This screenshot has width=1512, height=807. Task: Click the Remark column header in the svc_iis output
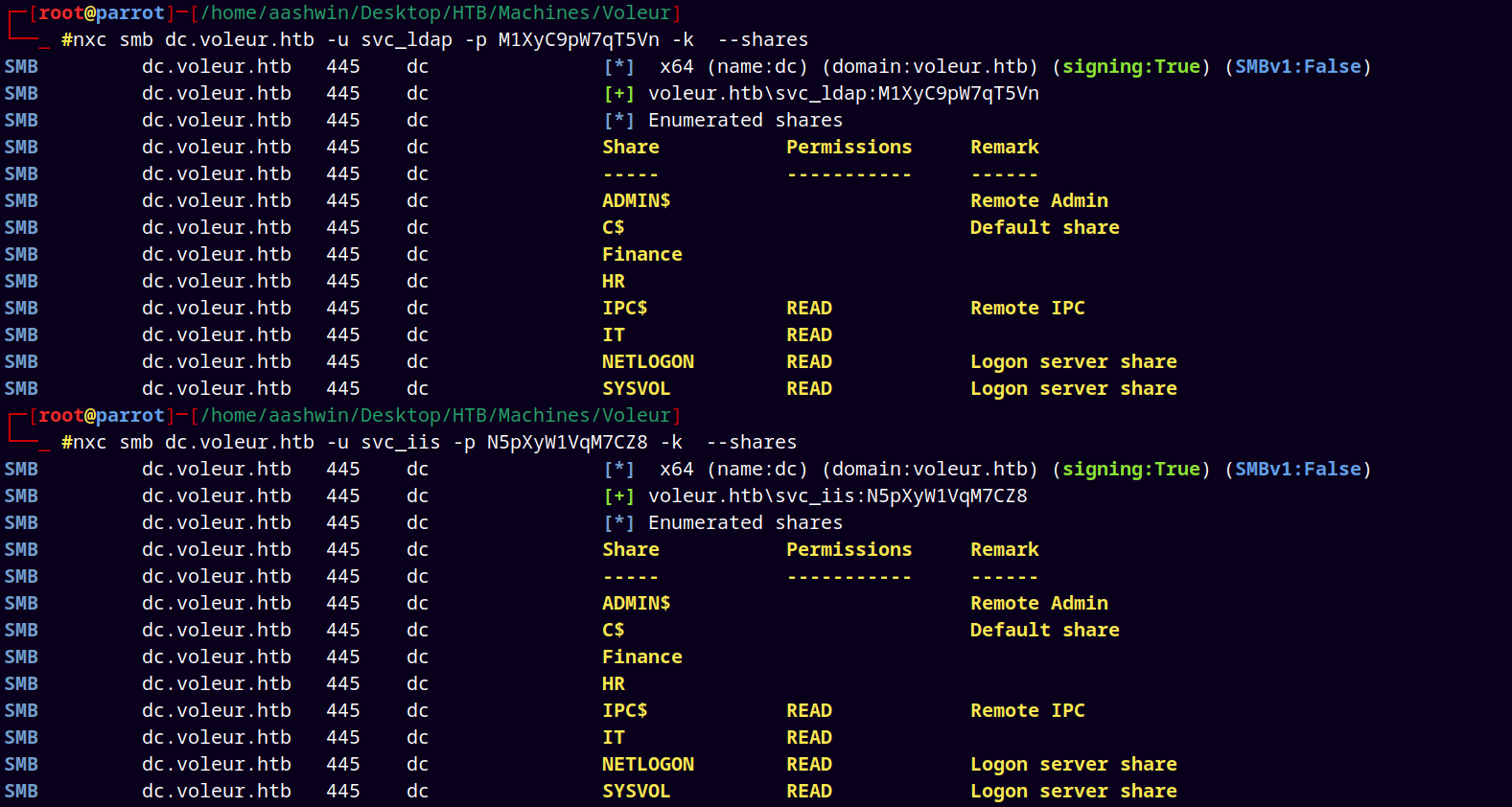click(x=1005, y=550)
